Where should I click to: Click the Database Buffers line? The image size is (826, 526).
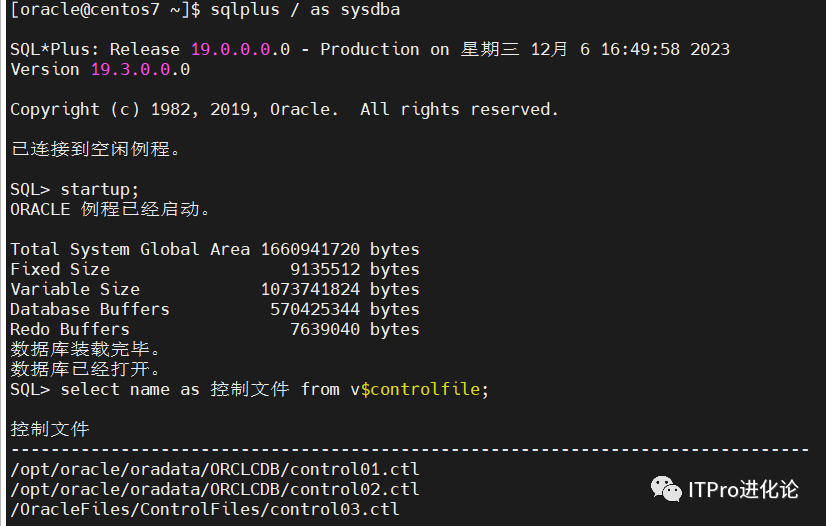(x=214, y=309)
